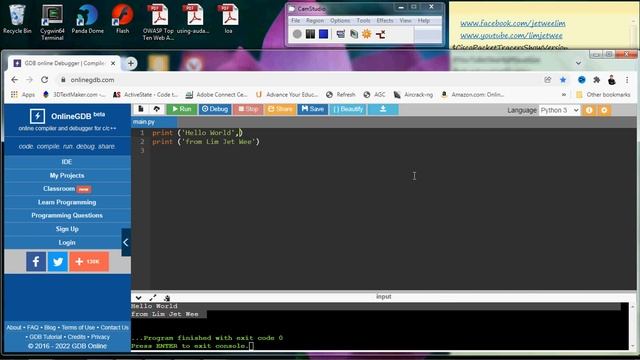The image size is (640, 360).
Task: Collapse the console with the down chevron
Action: (138, 298)
